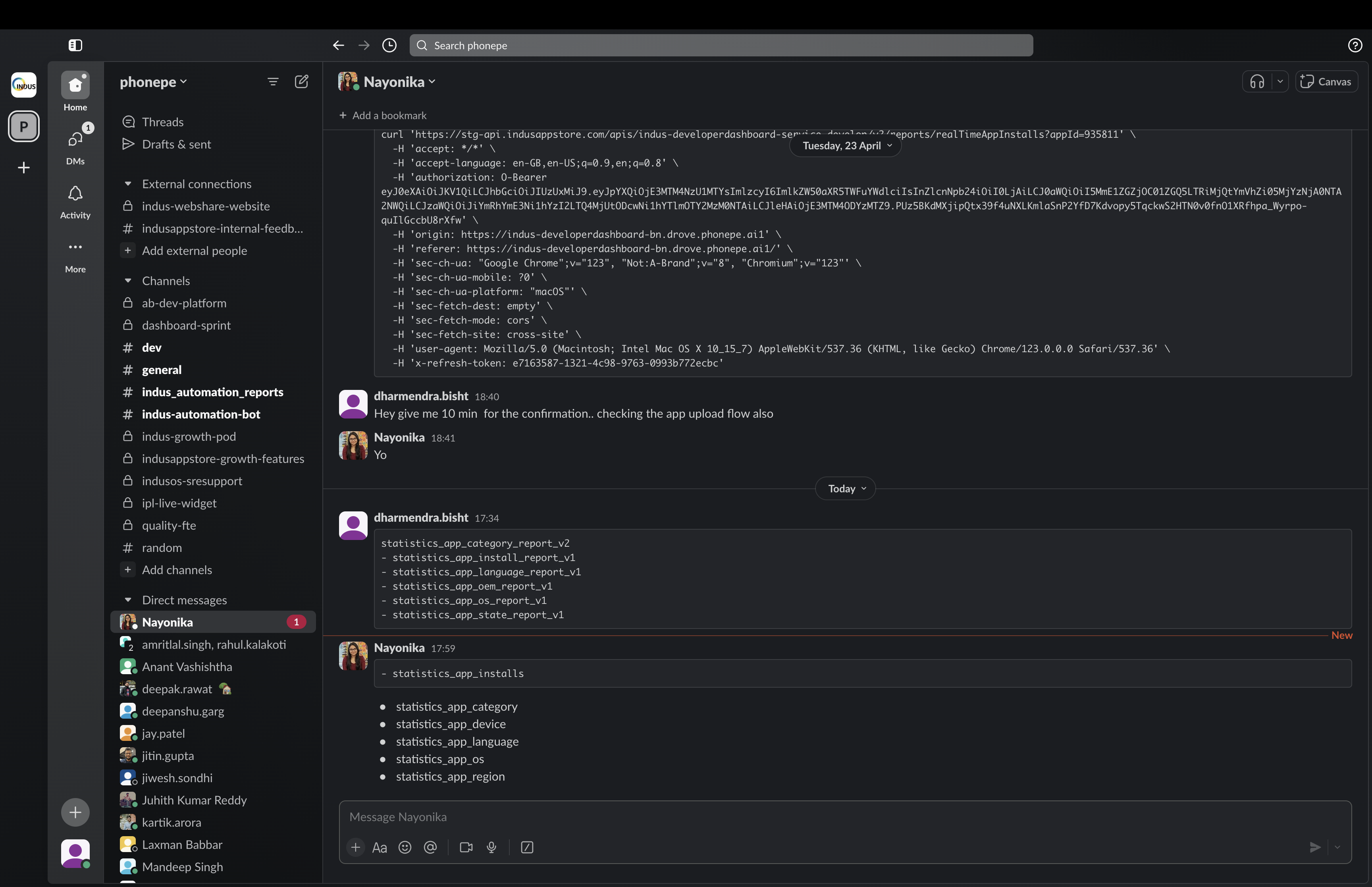The height and width of the screenshot is (887, 1372).
Task: Open the random channel
Action: pos(213,548)
